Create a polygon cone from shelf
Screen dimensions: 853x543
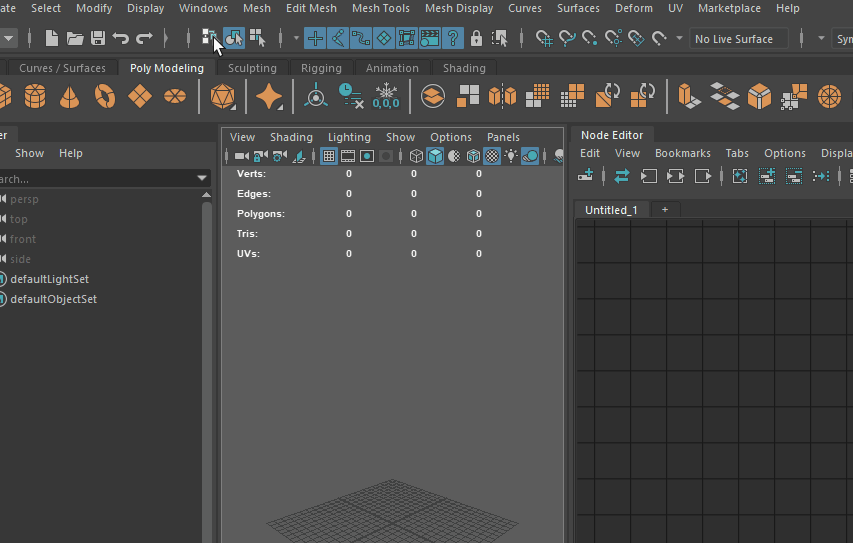pyautogui.click(x=70, y=97)
